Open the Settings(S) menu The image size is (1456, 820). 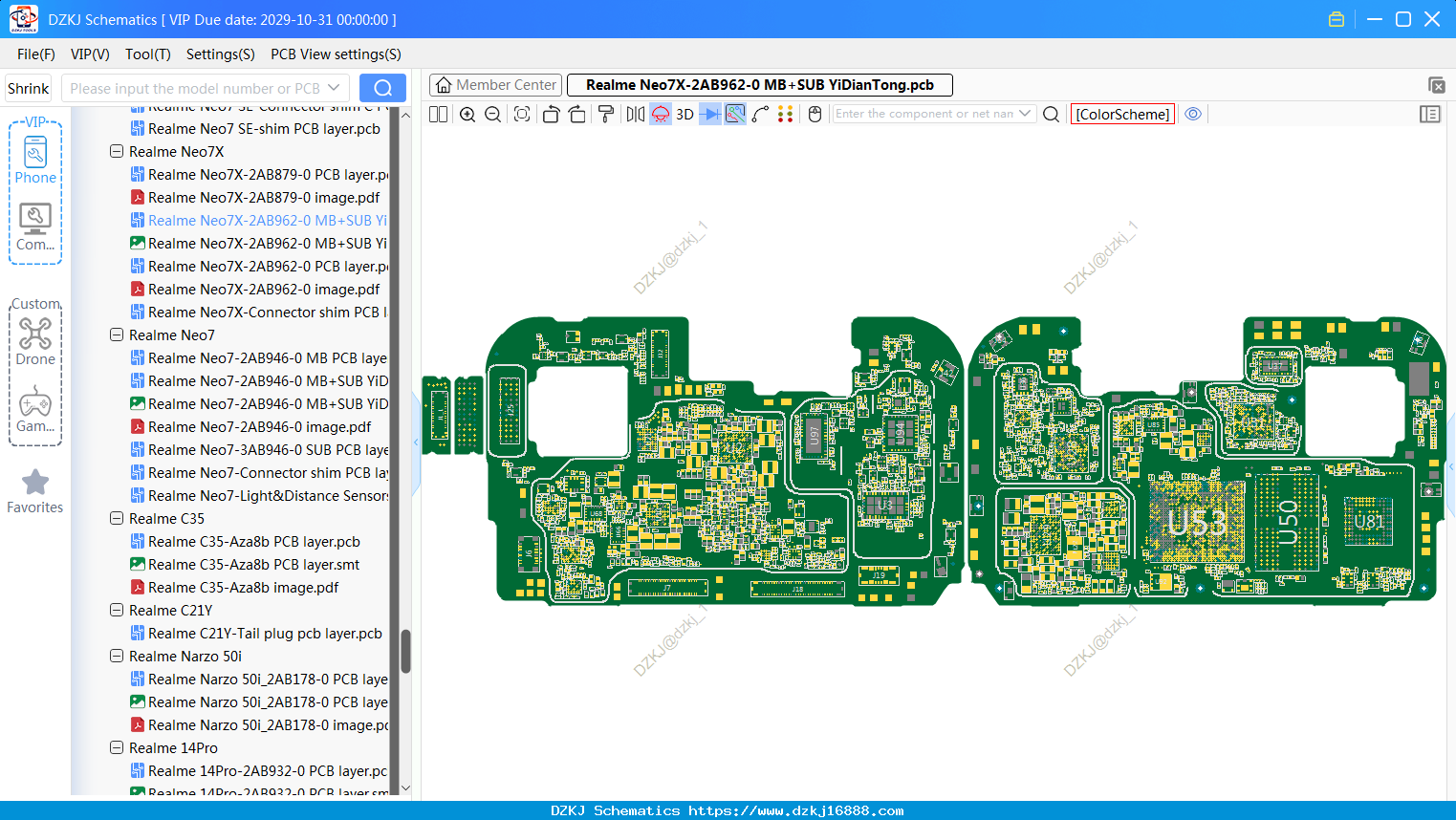(221, 54)
